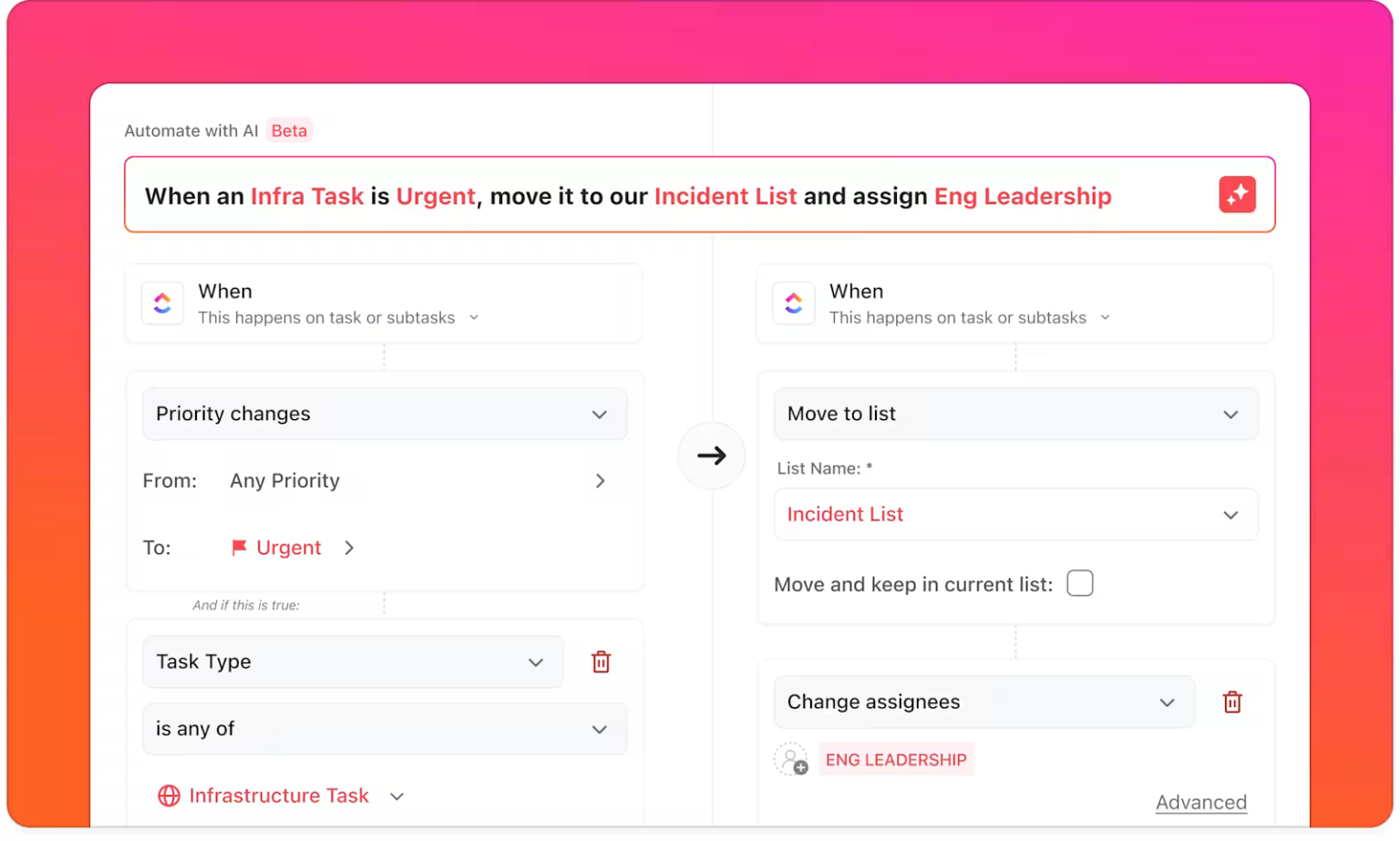Click the ClickUp logo in the right When card
The height and width of the screenshot is (841, 1400).
tap(793, 303)
